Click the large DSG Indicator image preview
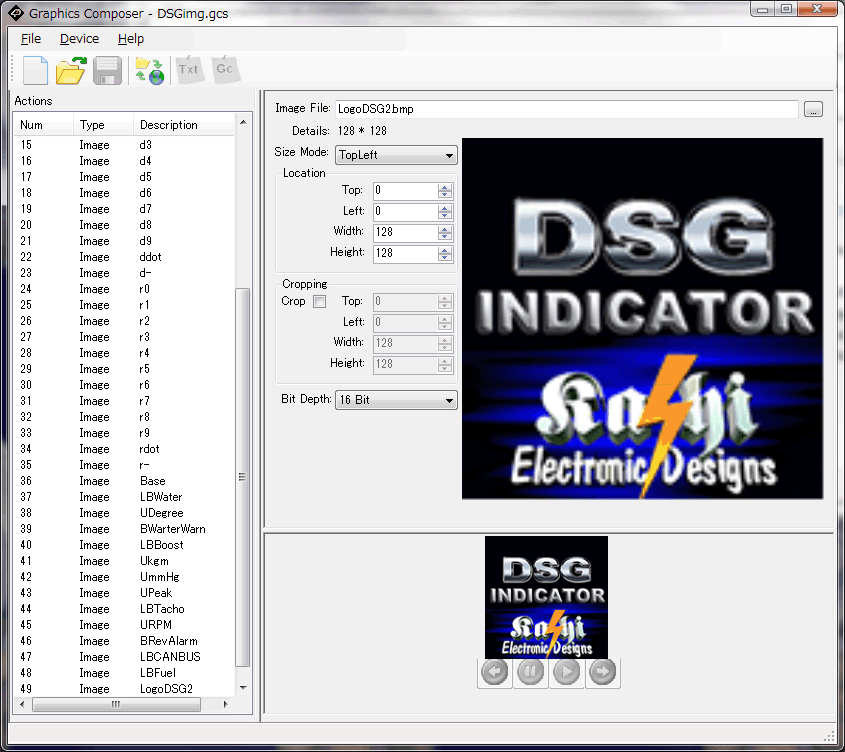This screenshot has height=752, width=845. [x=642, y=319]
